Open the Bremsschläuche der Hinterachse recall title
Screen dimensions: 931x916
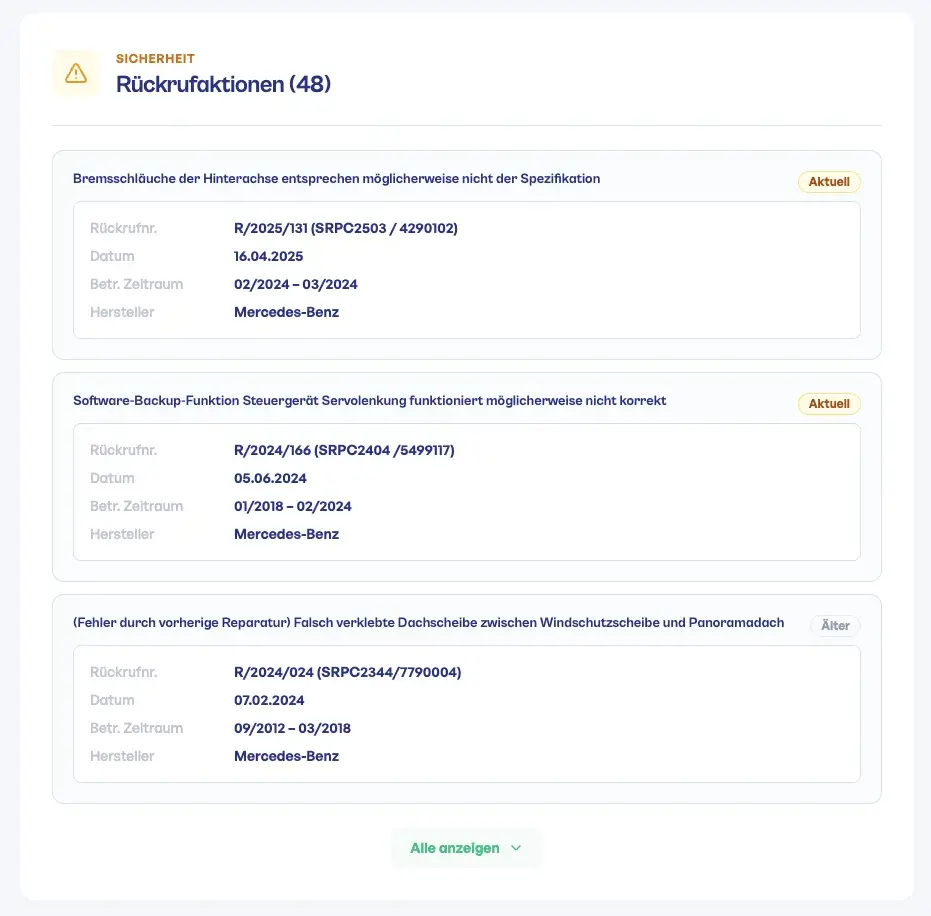(x=337, y=179)
